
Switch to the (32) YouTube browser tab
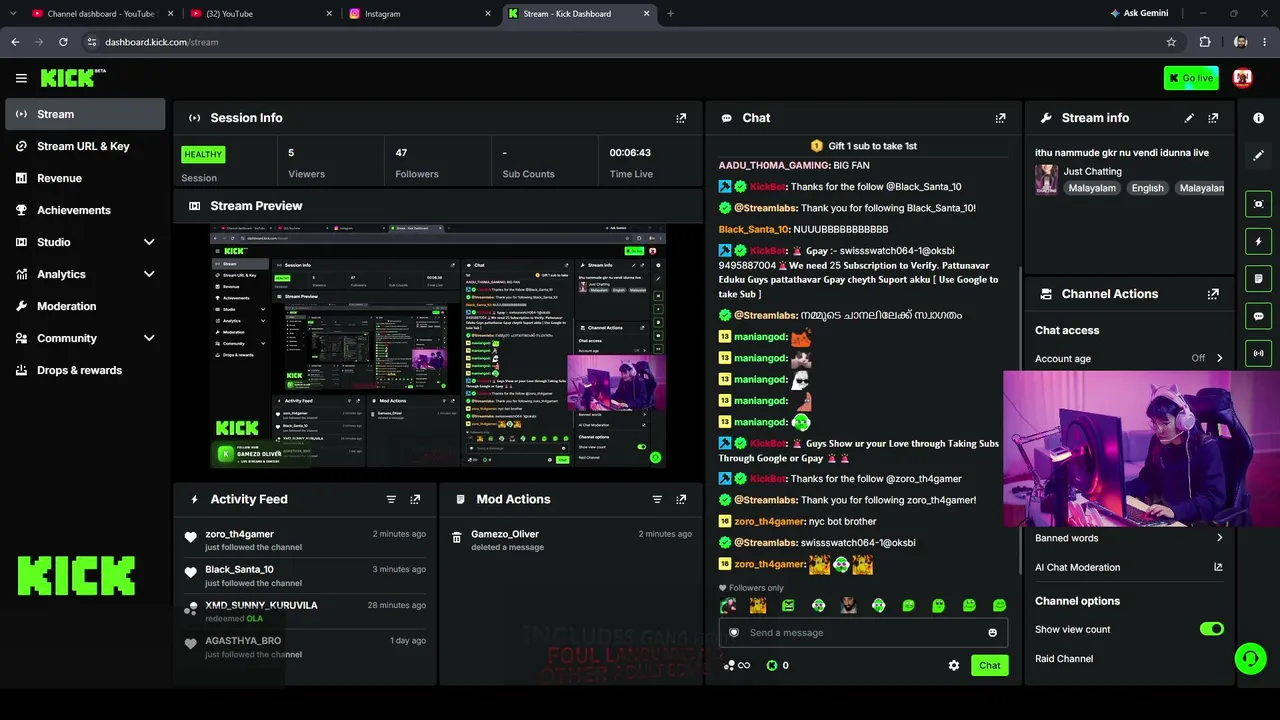[261, 14]
